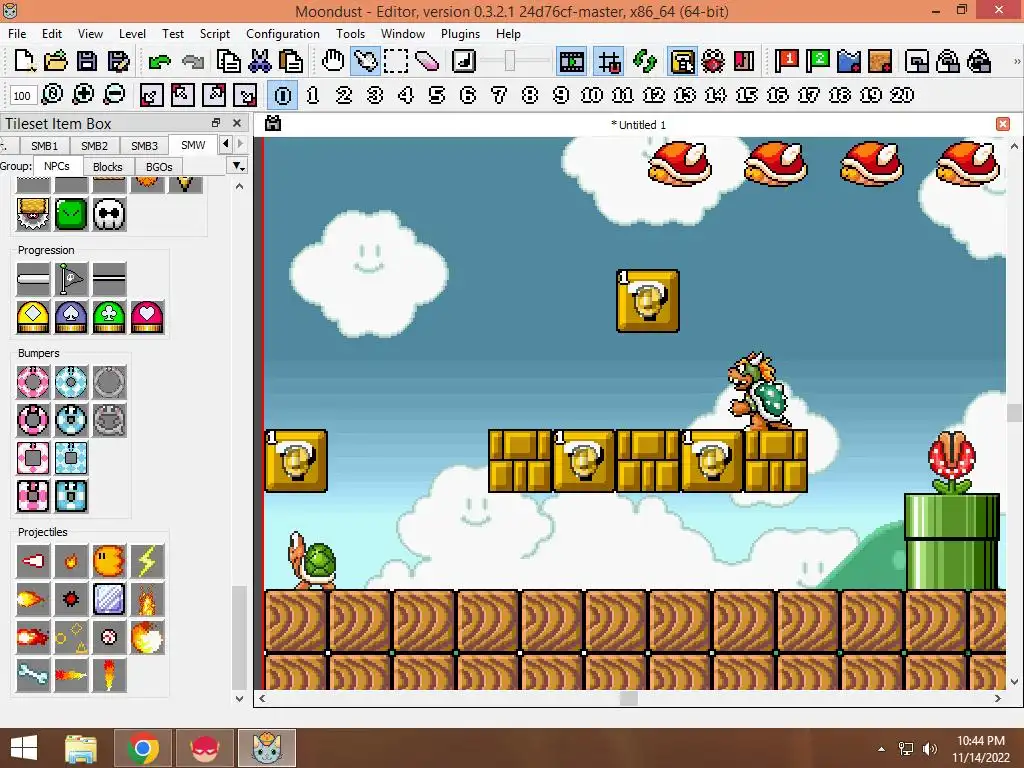Zoom out with the minus magnifier
This screenshot has height=768, width=1024.
tap(114, 95)
